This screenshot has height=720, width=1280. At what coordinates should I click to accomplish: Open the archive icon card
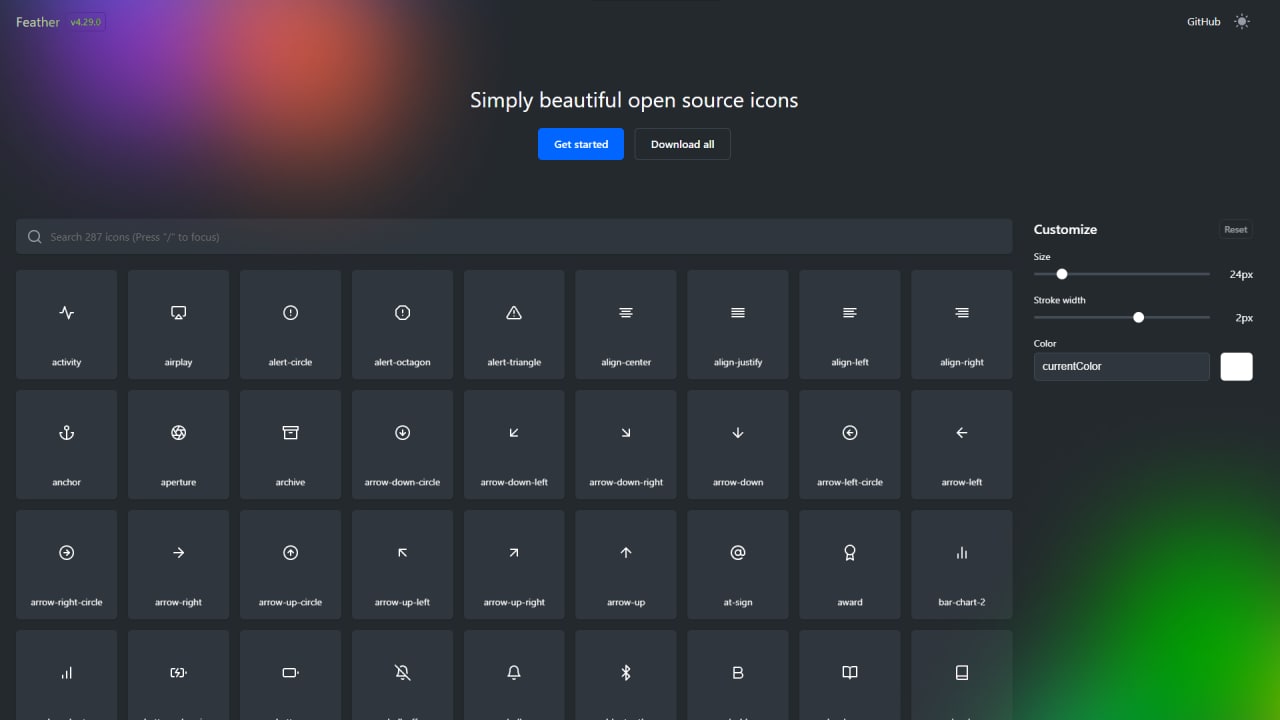(290, 444)
